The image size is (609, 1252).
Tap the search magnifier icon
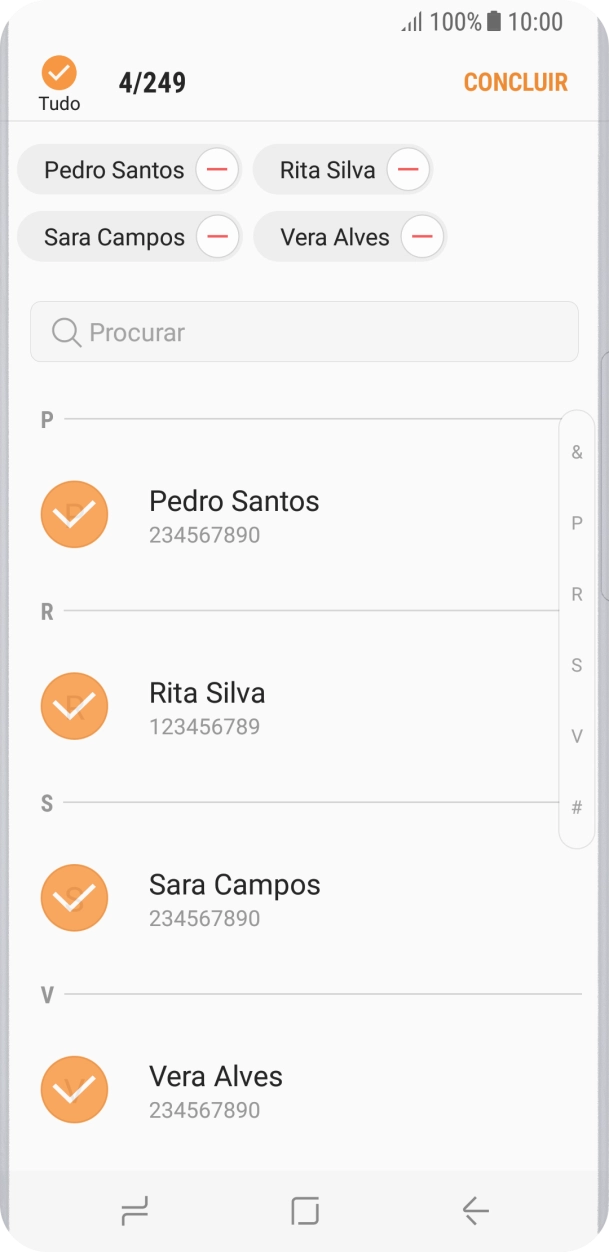coord(66,332)
